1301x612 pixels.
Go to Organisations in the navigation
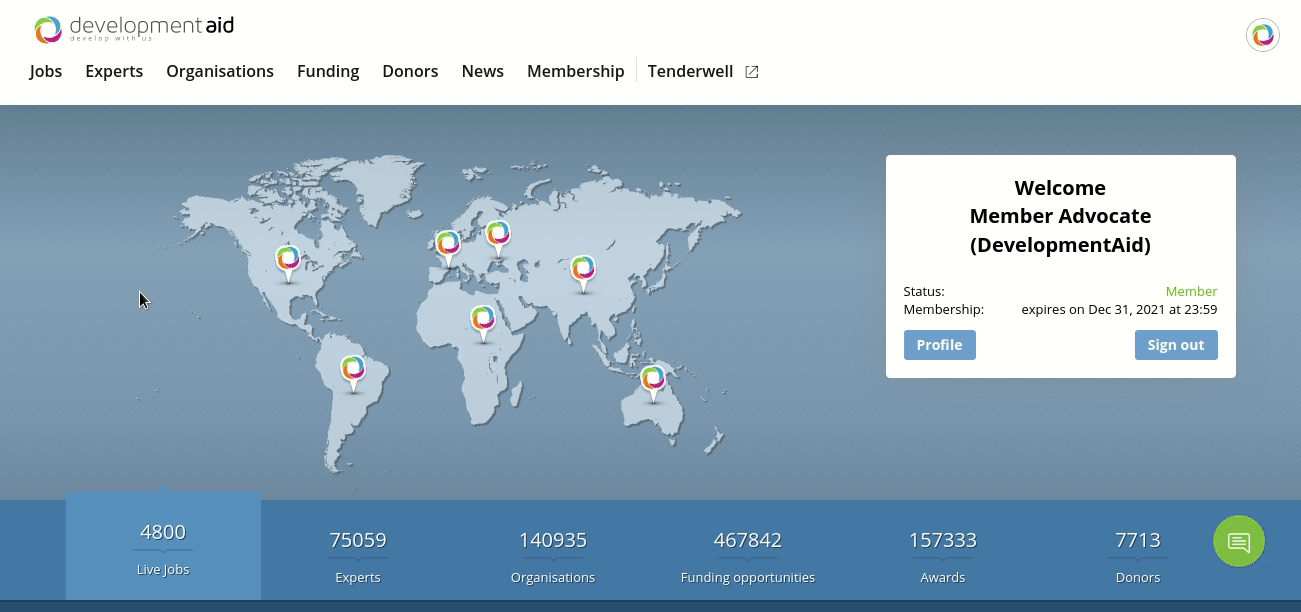(220, 72)
